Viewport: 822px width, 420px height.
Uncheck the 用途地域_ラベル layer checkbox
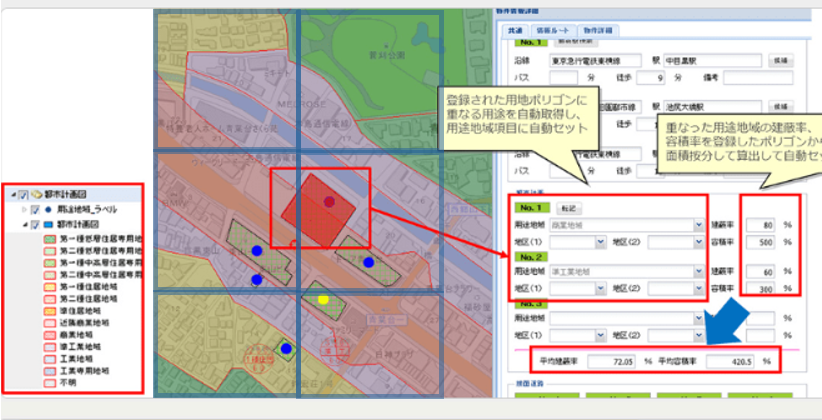pos(35,210)
